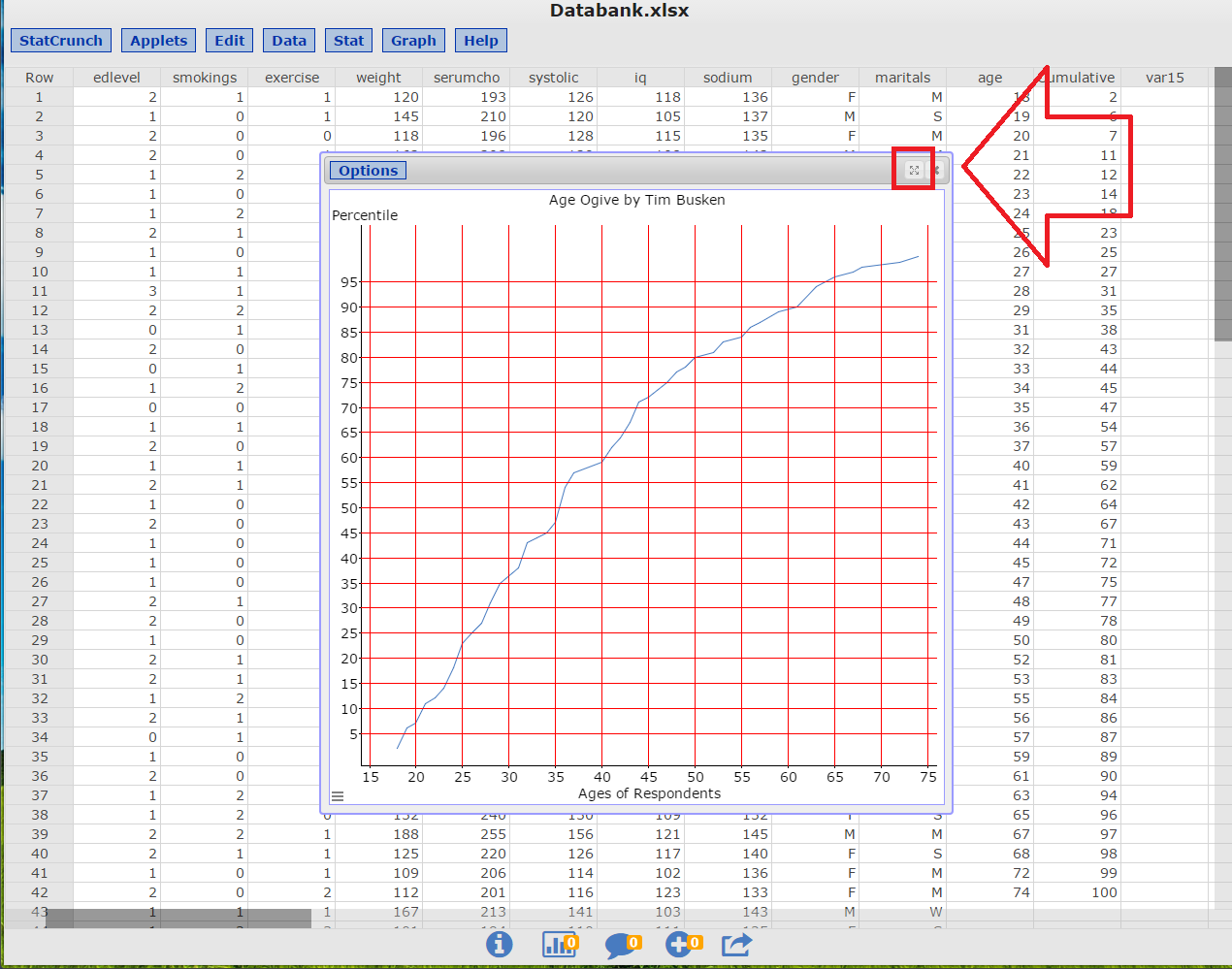This screenshot has width=1232, height=969.
Task: Click the Databank.xlsx title
Action: pyautogui.click(x=619, y=11)
